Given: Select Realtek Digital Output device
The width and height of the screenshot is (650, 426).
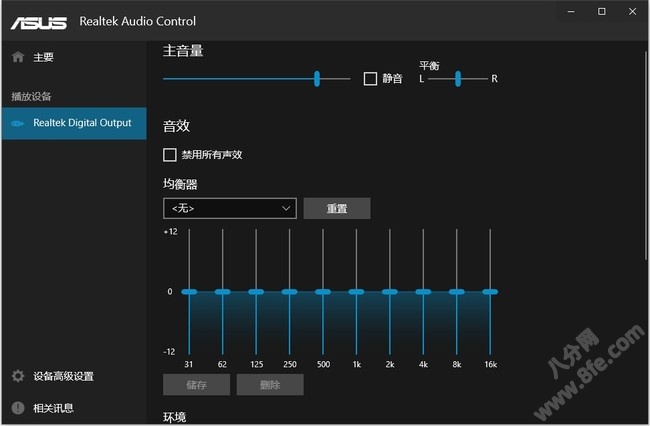Looking at the screenshot, I should point(74,123).
